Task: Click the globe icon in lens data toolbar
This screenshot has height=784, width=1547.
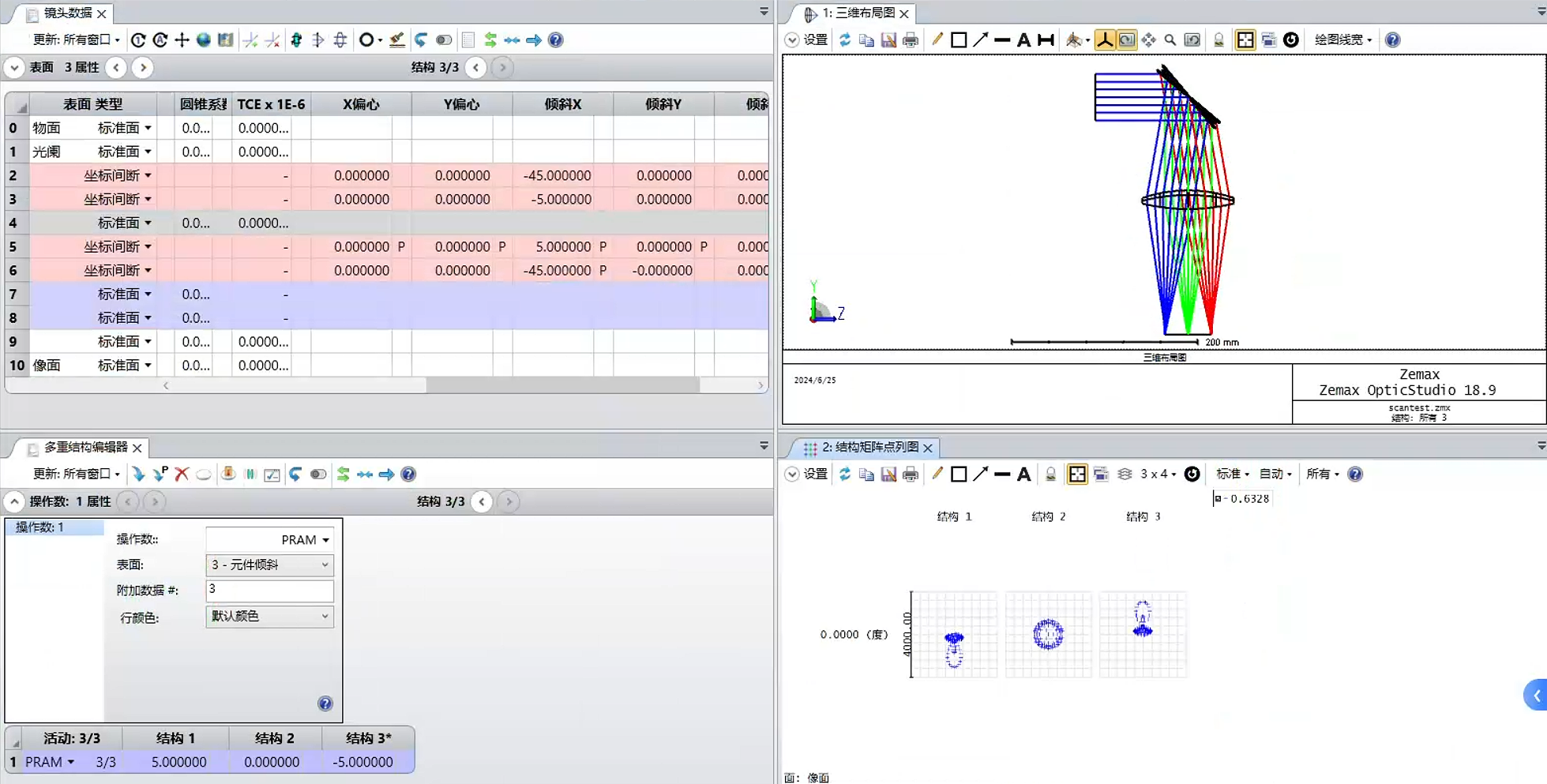Action: [x=204, y=40]
